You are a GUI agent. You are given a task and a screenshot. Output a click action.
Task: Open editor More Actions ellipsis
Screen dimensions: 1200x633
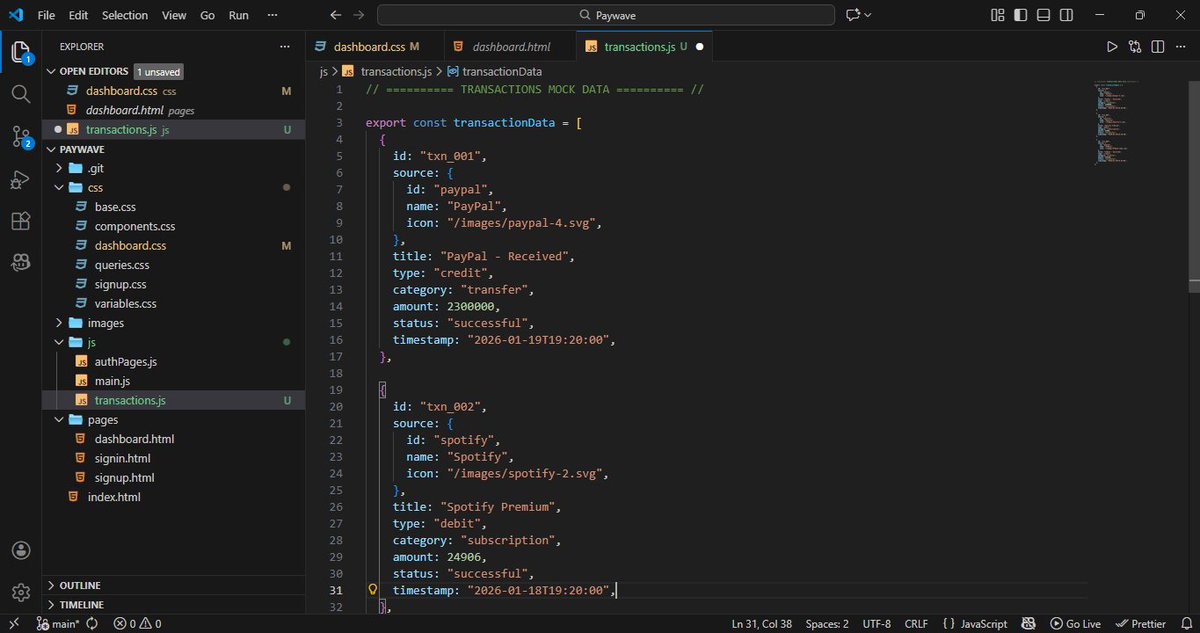(1181, 46)
